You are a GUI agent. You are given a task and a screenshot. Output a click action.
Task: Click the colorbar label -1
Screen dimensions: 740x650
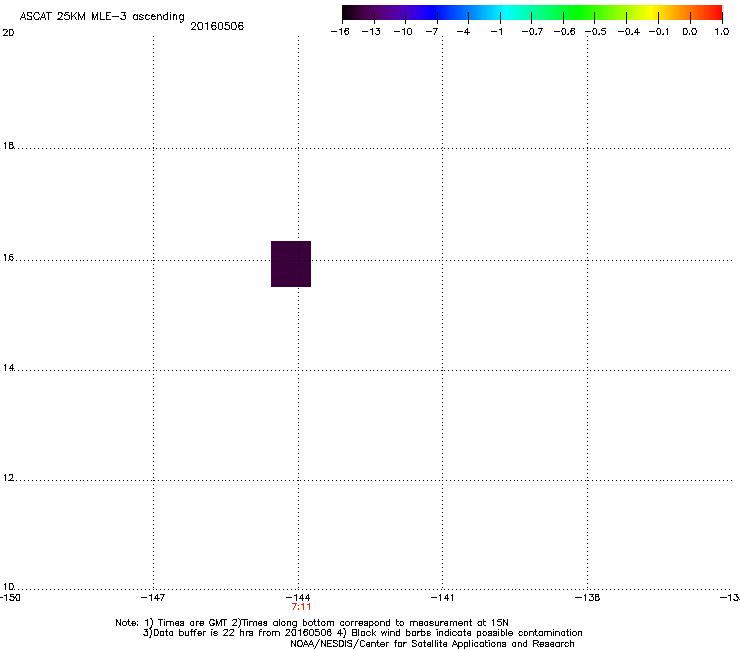(x=496, y=32)
